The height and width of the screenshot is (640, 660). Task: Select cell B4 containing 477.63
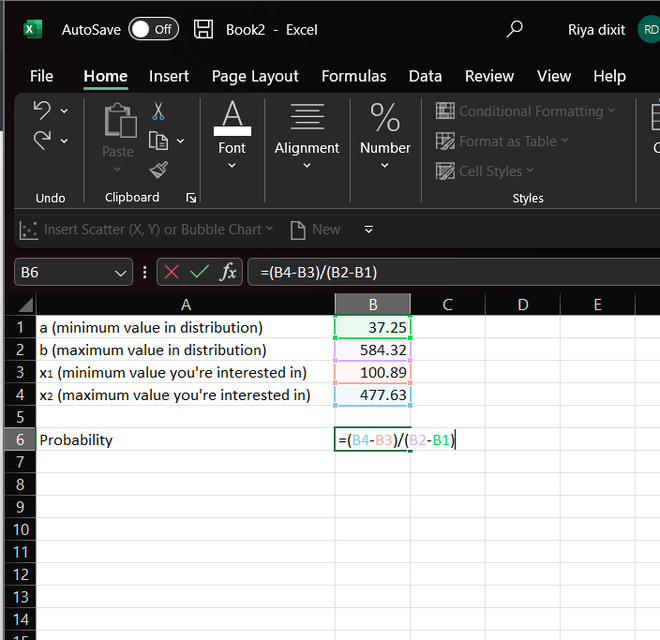click(x=372, y=395)
